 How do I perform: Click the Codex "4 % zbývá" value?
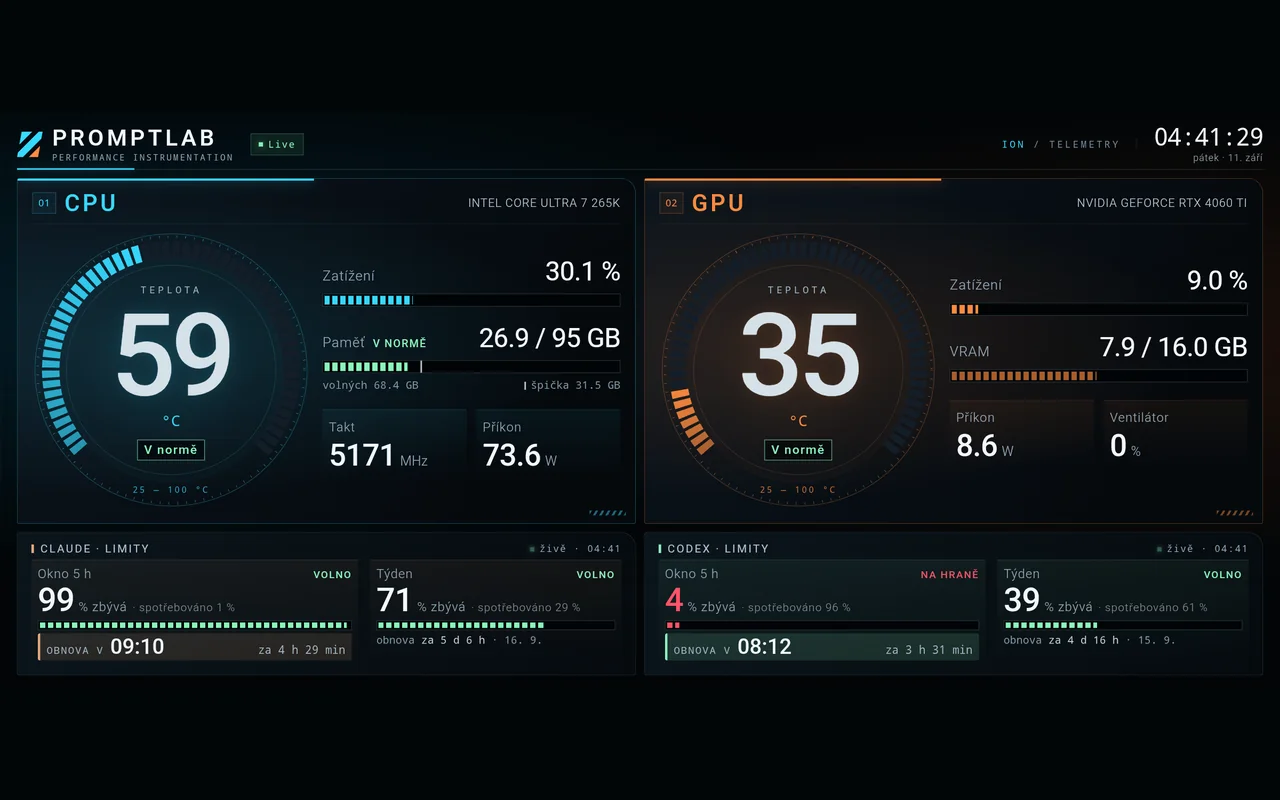[701, 601]
